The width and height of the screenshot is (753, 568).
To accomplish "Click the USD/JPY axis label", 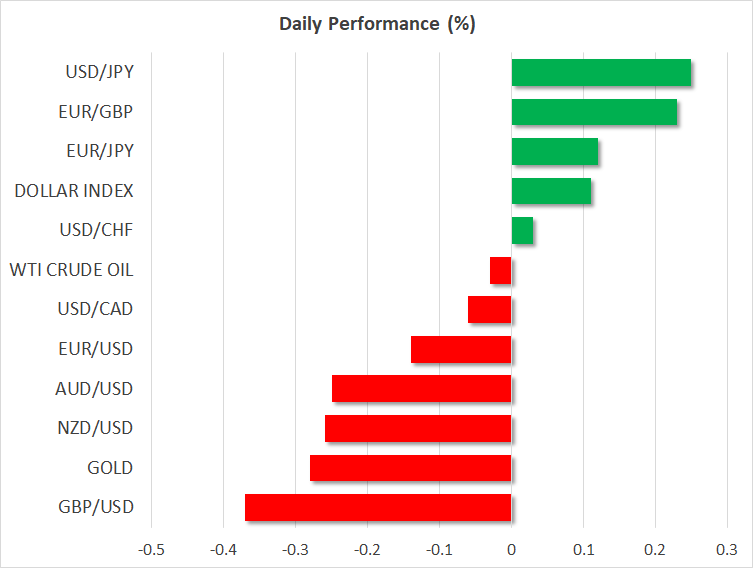I will click(x=99, y=72).
